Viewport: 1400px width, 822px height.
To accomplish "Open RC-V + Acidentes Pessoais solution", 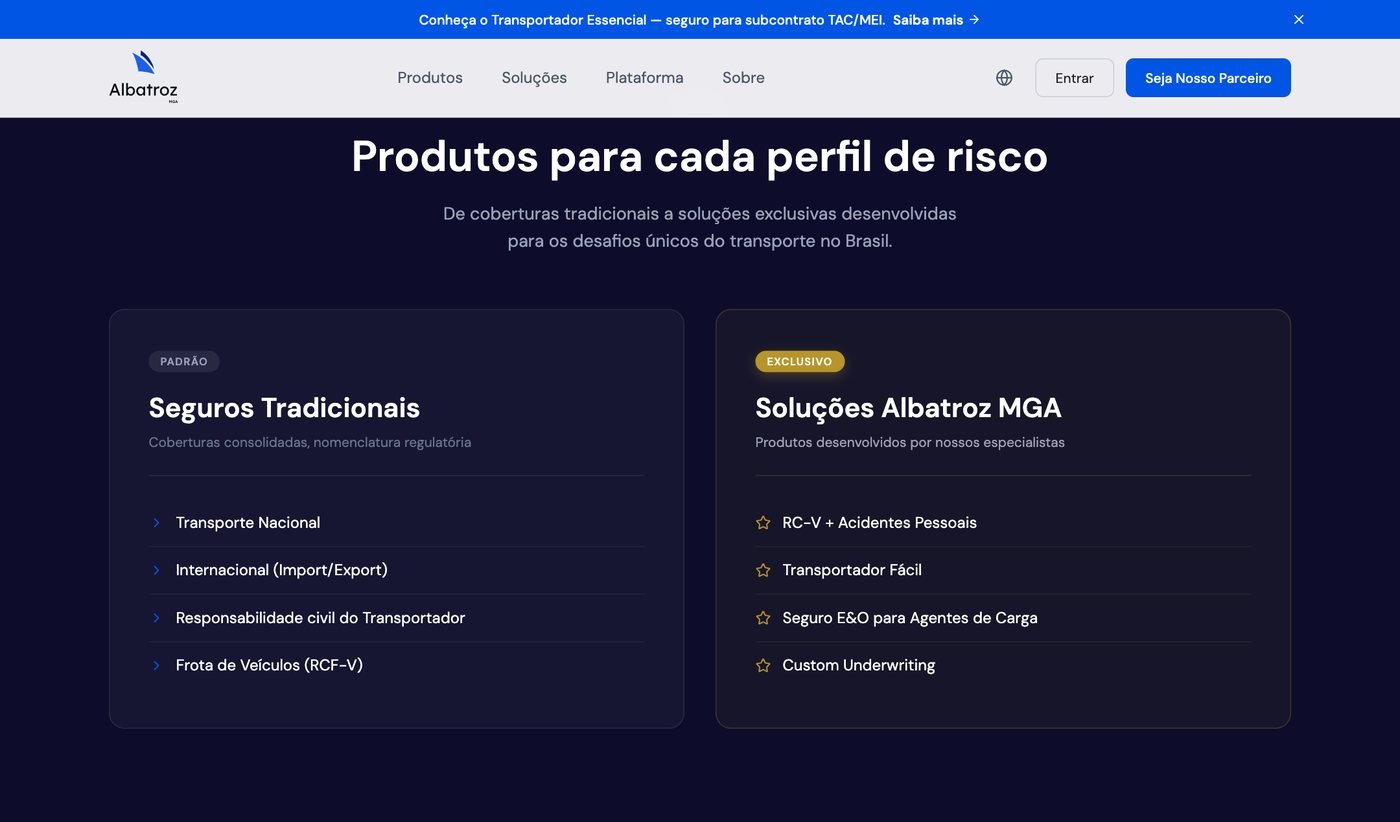I will click(x=1003, y=523).
